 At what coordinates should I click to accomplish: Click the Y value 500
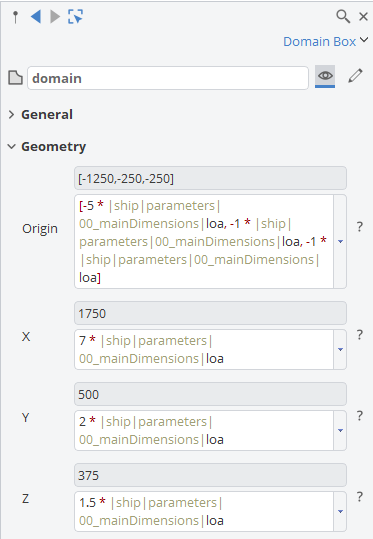tap(210, 394)
